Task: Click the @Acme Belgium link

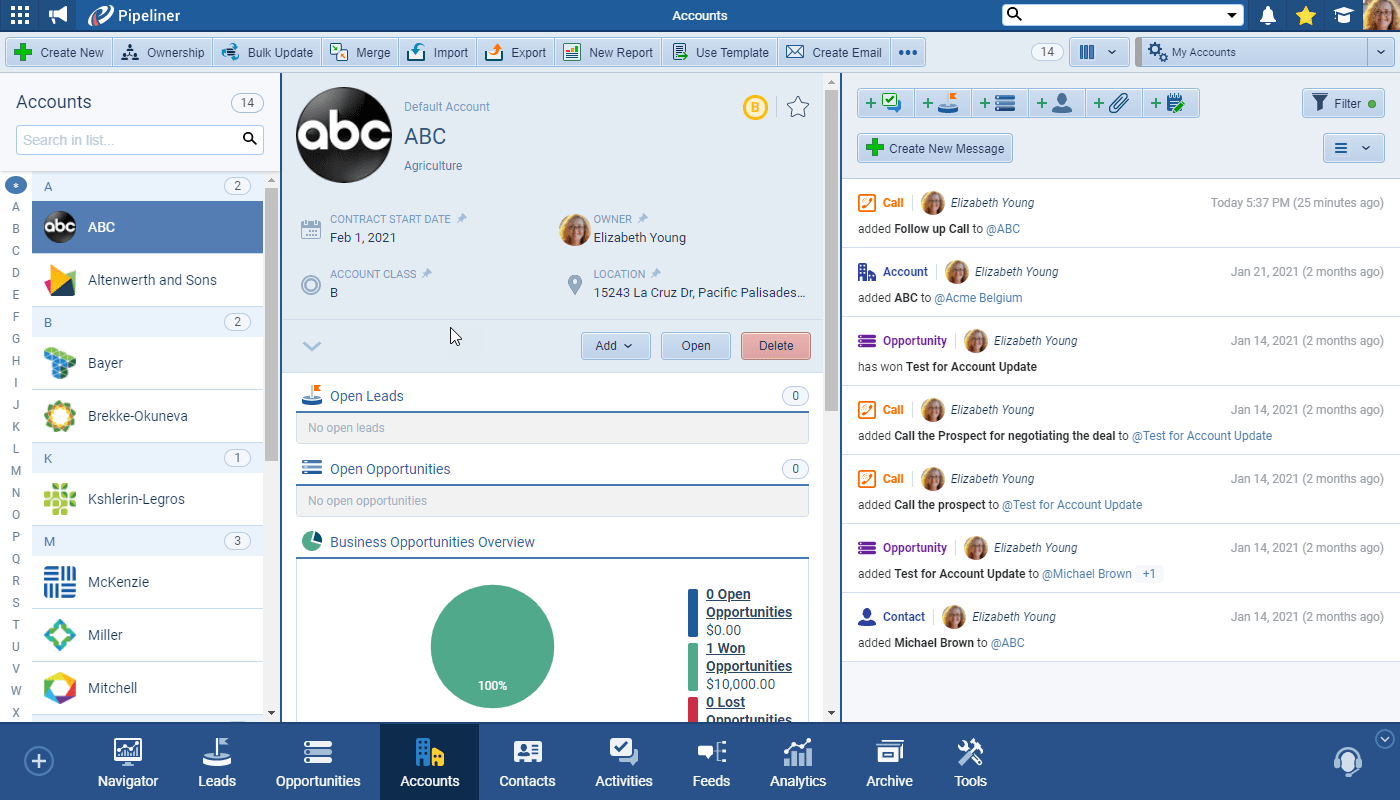Action: click(978, 298)
